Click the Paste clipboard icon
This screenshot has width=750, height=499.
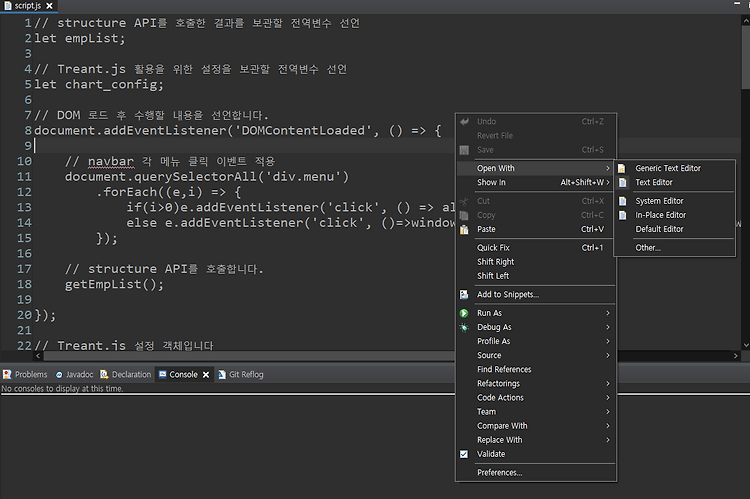pyautogui.click(x=464, y=230)
